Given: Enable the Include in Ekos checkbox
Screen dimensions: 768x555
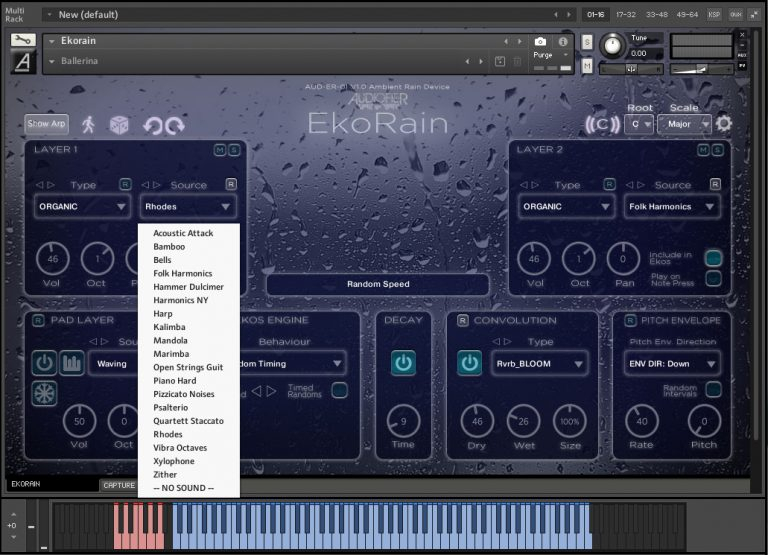Looking at the screenshot, I should click(714, 258).
